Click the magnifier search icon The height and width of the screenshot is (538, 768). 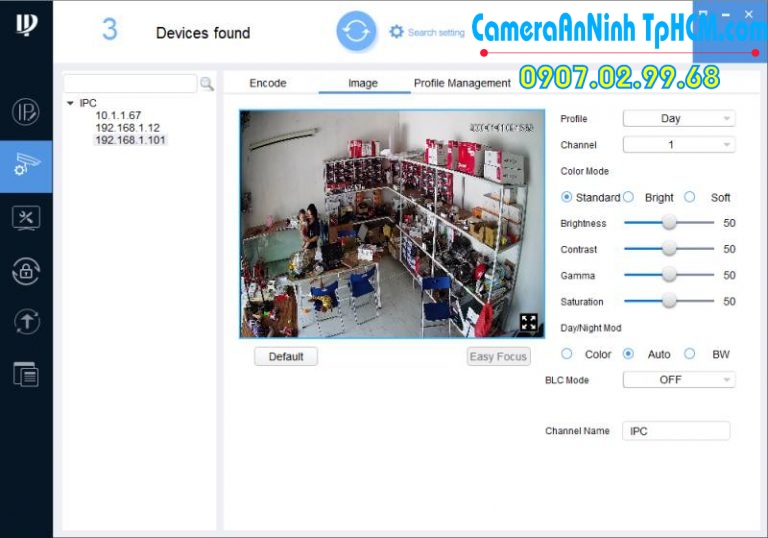207,84
